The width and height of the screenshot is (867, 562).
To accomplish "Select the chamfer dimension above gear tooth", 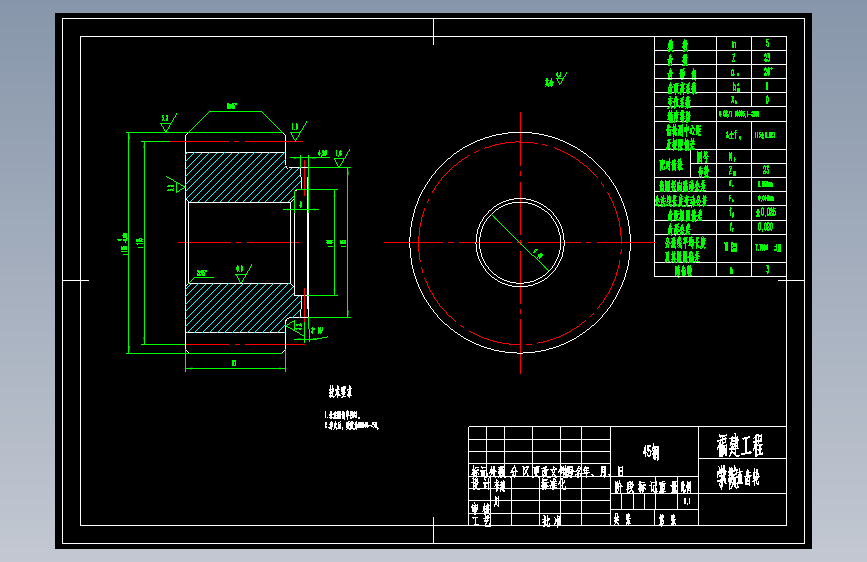I will pos(232,106).
